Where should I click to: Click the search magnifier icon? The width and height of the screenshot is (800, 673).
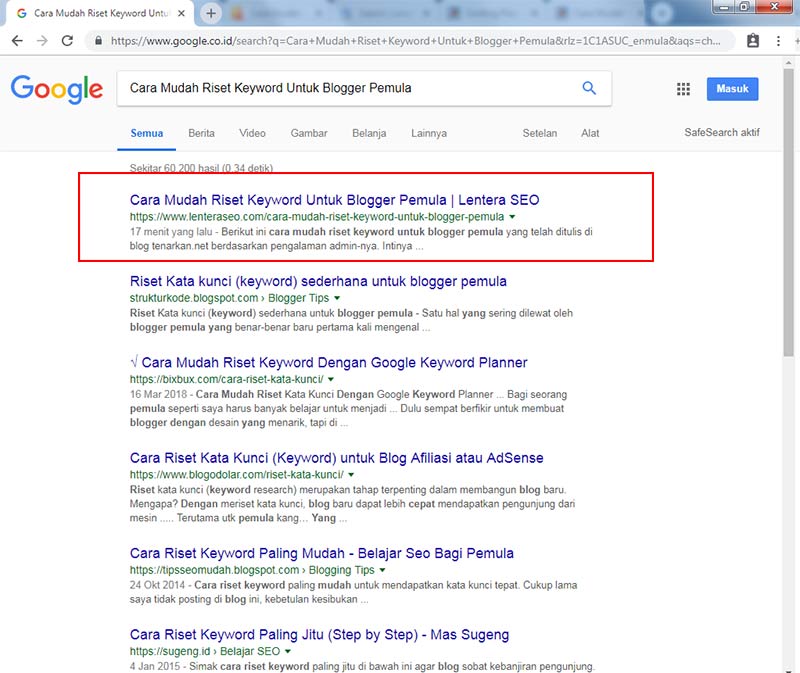[589, 88]
